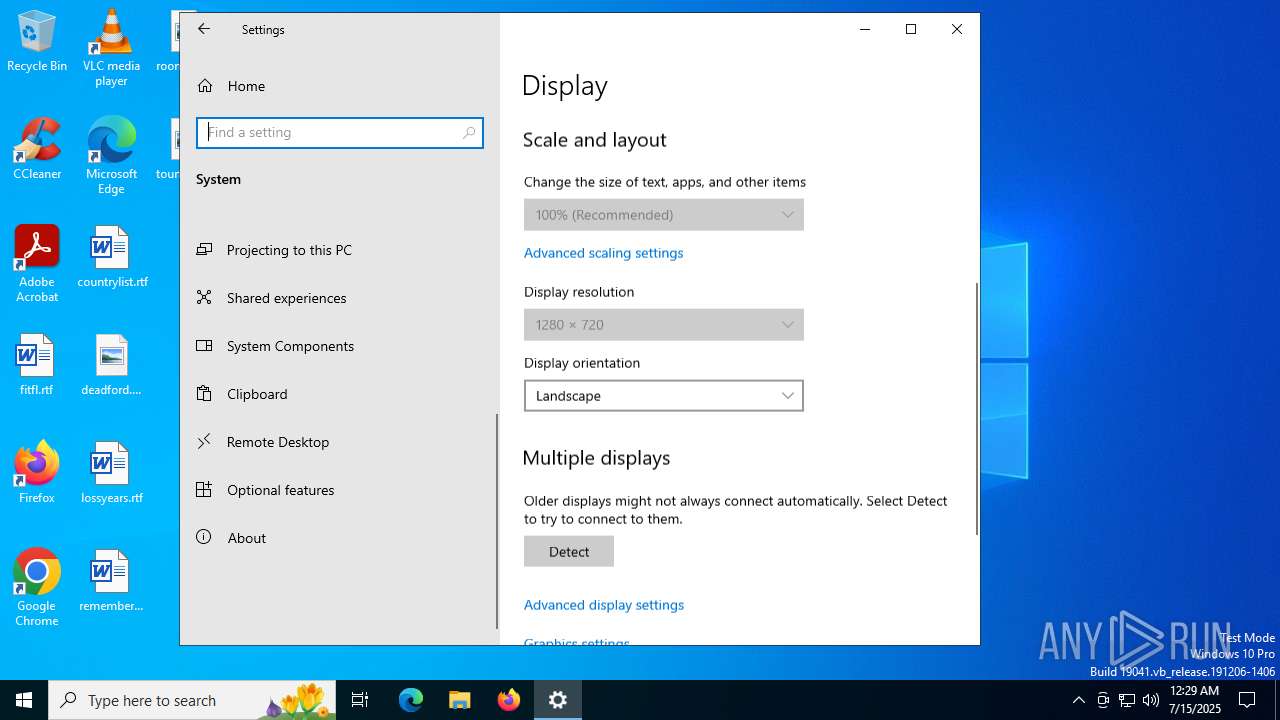1280x720 pixels.
Task: Click the Remote Desktop sidebar icon
Action: (x=204, y=441)
